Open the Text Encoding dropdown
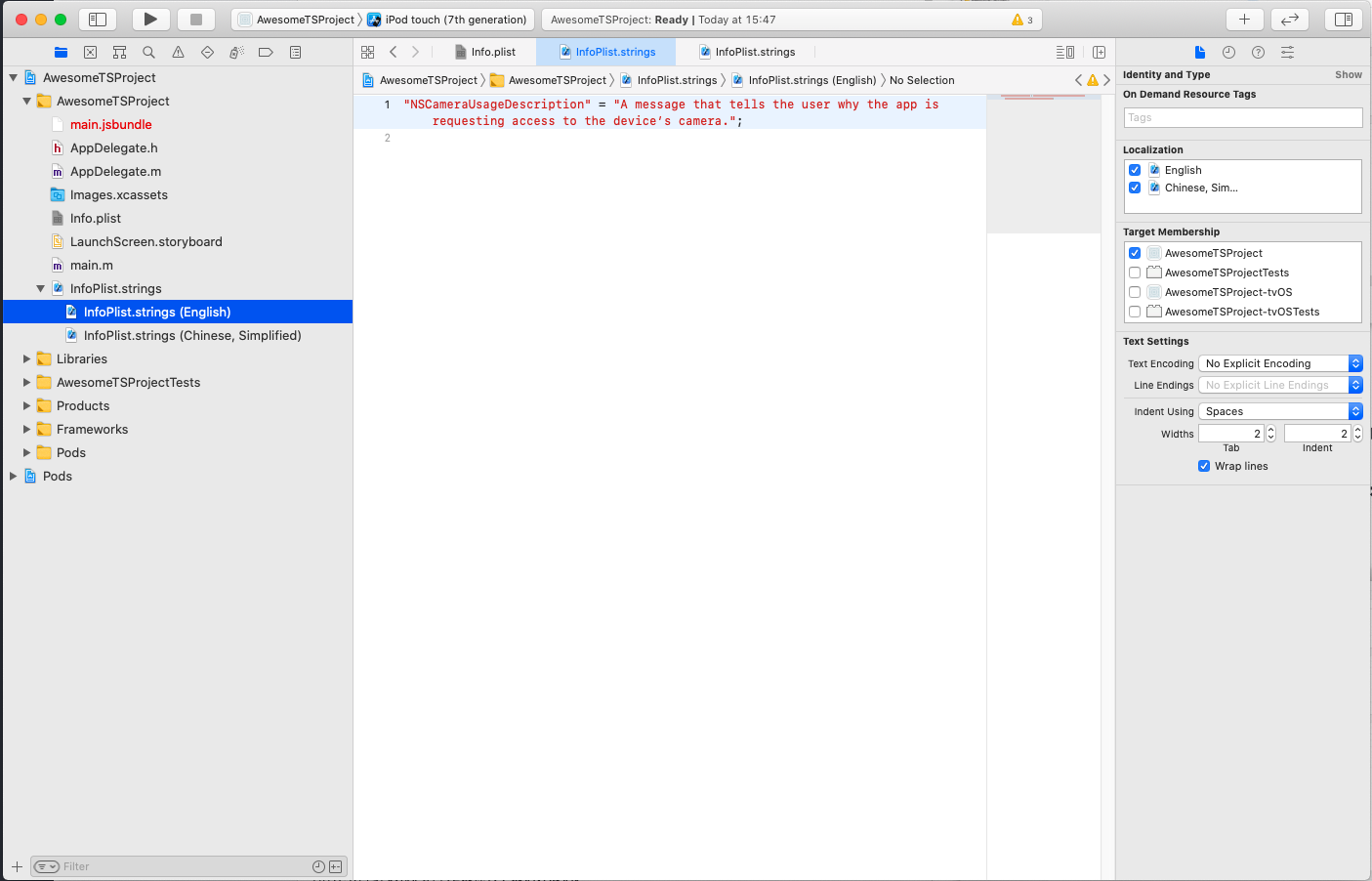The image size is (1372, 881). pos(1280,363)
